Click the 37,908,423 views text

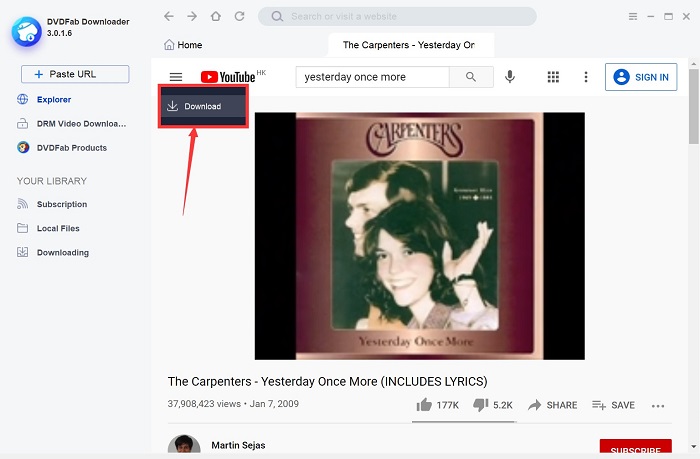click(204, 404)
